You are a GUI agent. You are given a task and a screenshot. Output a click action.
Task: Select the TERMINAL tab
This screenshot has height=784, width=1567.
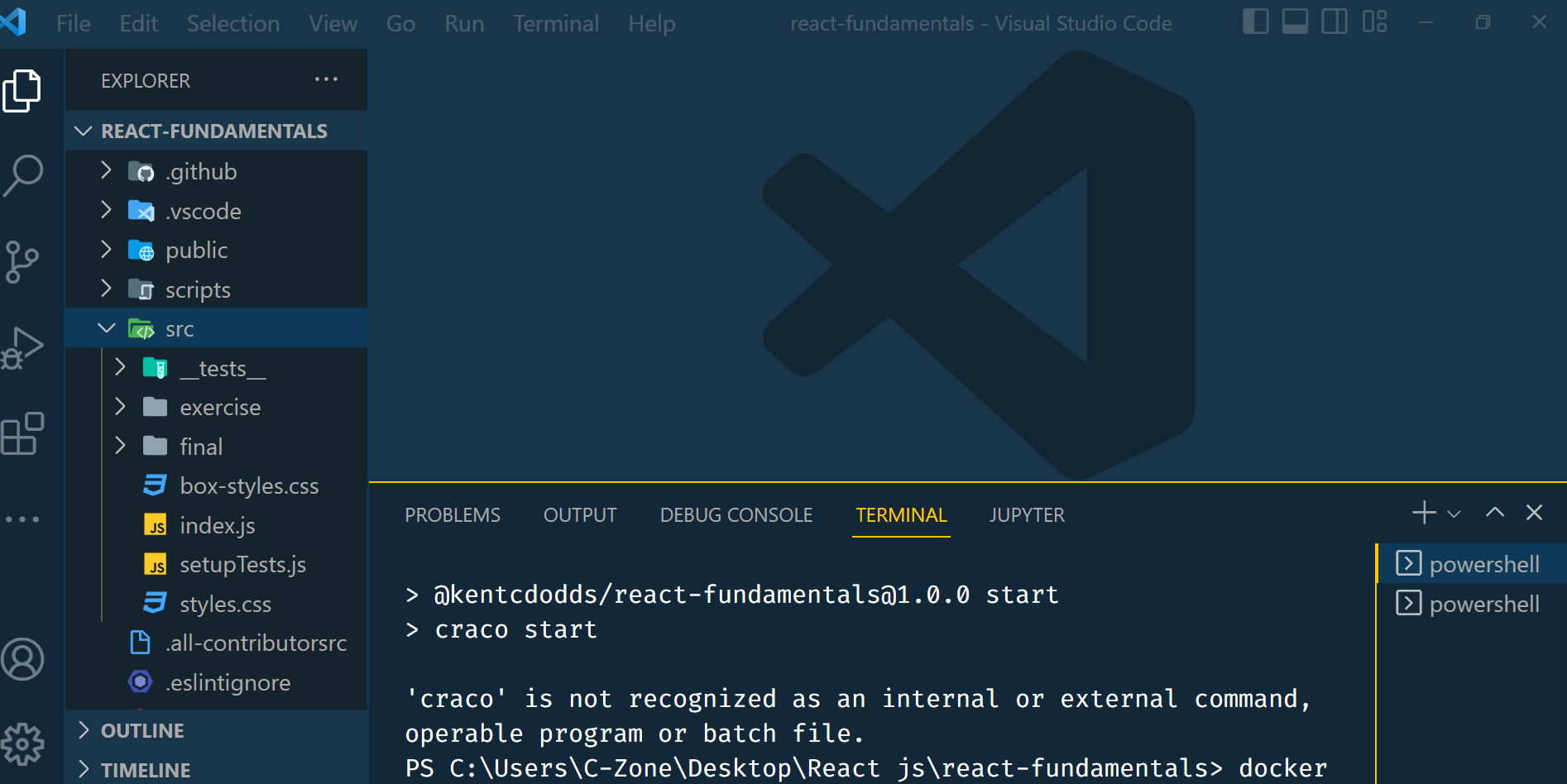(901, 515)
